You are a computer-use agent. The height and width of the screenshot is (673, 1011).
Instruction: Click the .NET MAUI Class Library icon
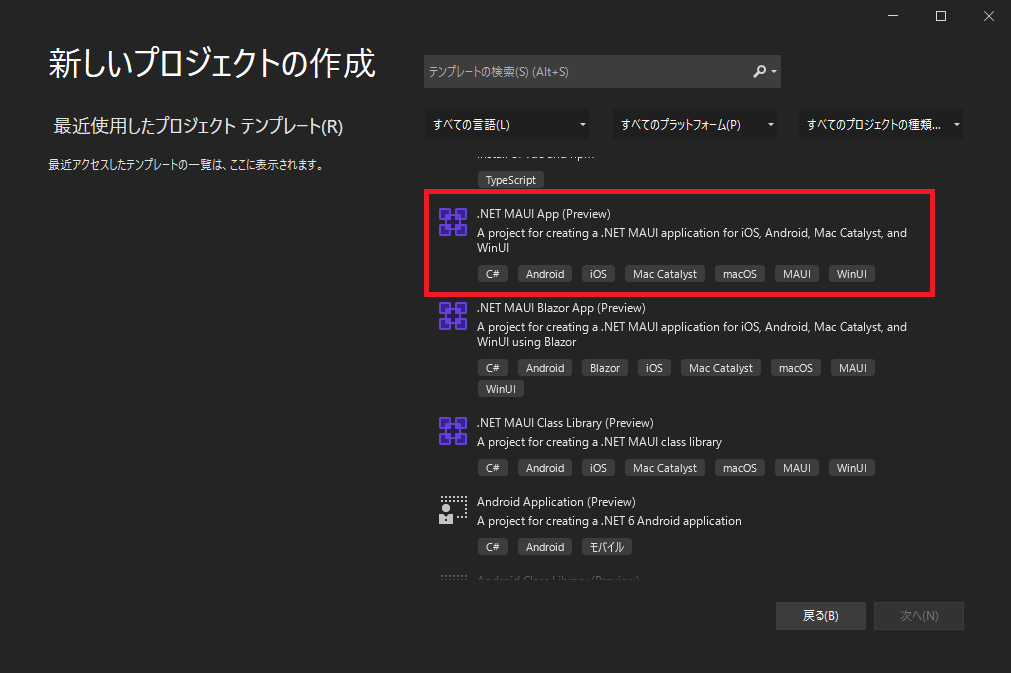[x=453, y=431]
